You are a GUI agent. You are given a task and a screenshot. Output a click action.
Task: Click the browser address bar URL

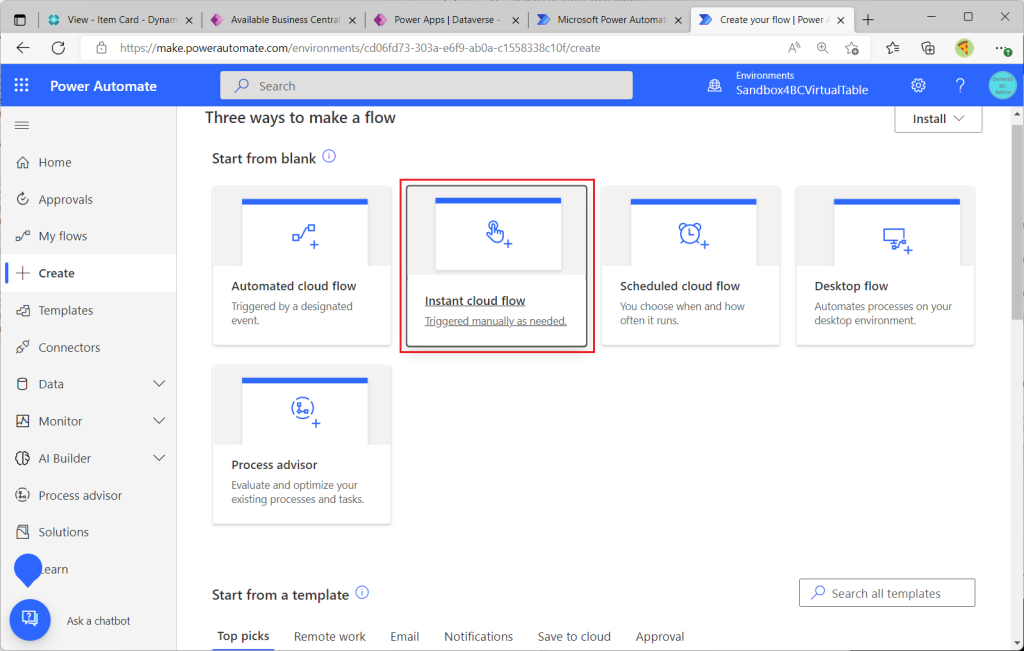pyautogui.click(x=360, y=48)
